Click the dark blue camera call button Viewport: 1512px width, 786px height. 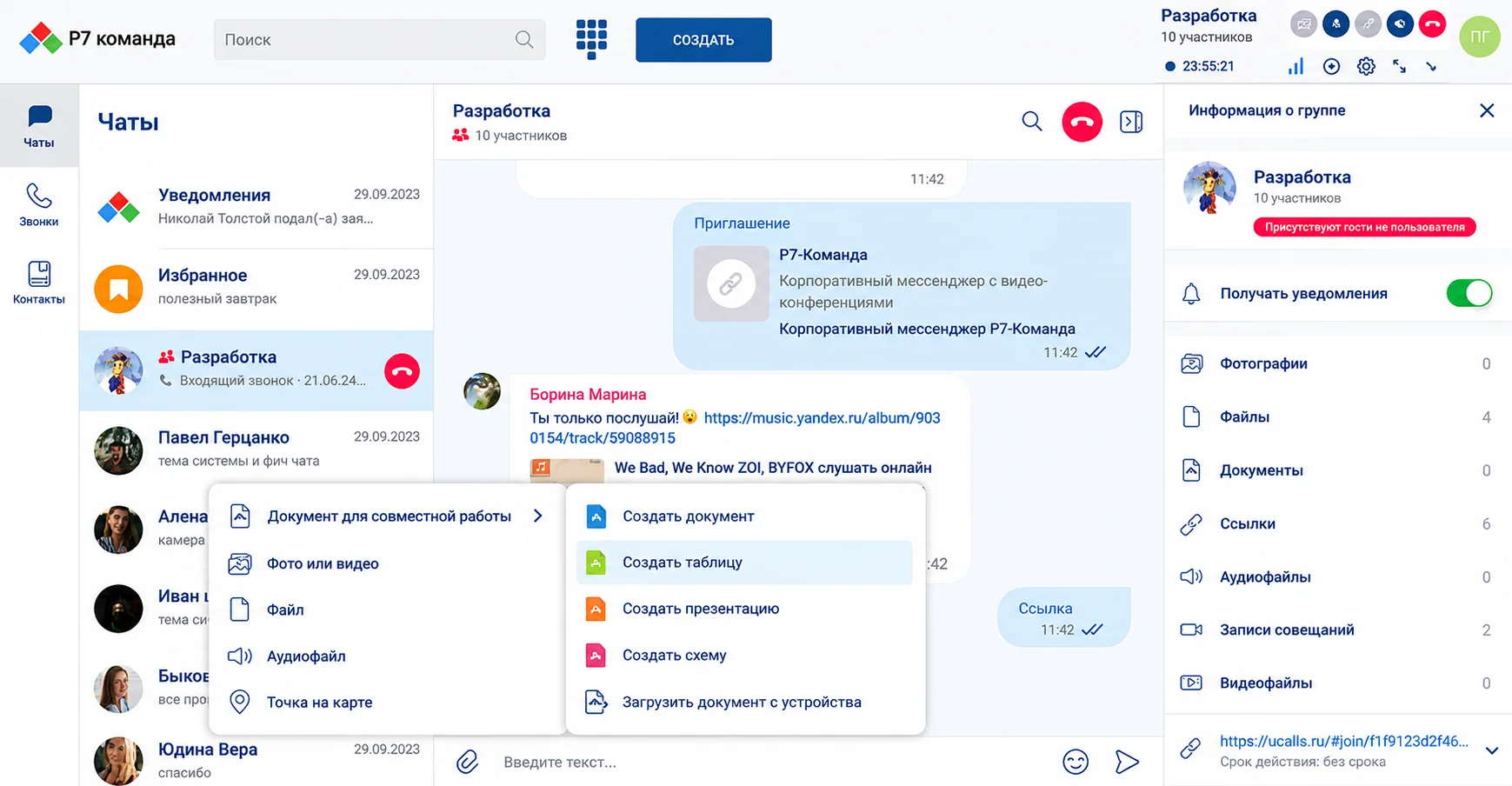[1400, 23]
